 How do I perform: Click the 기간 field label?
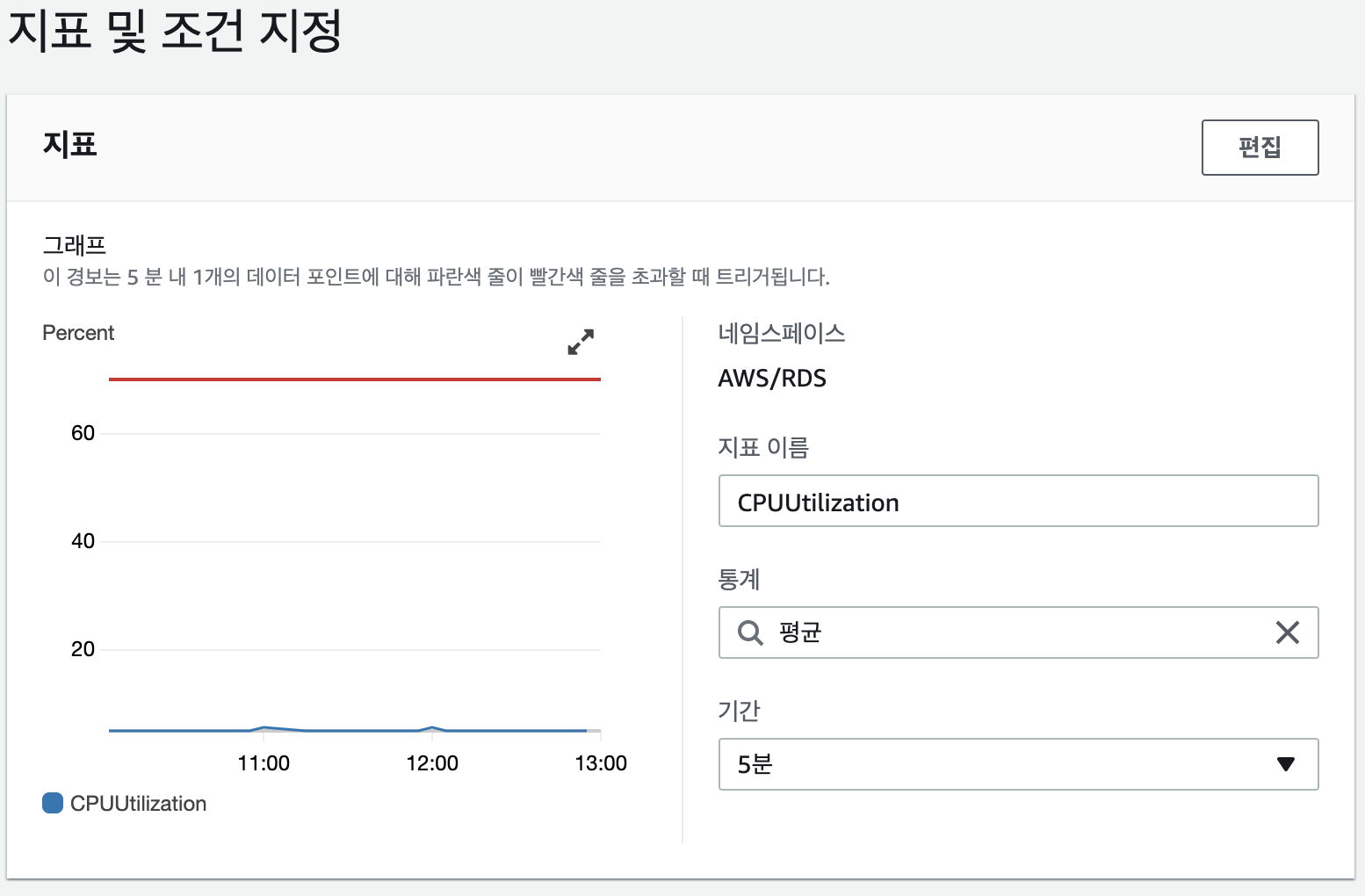pos(739,712)
